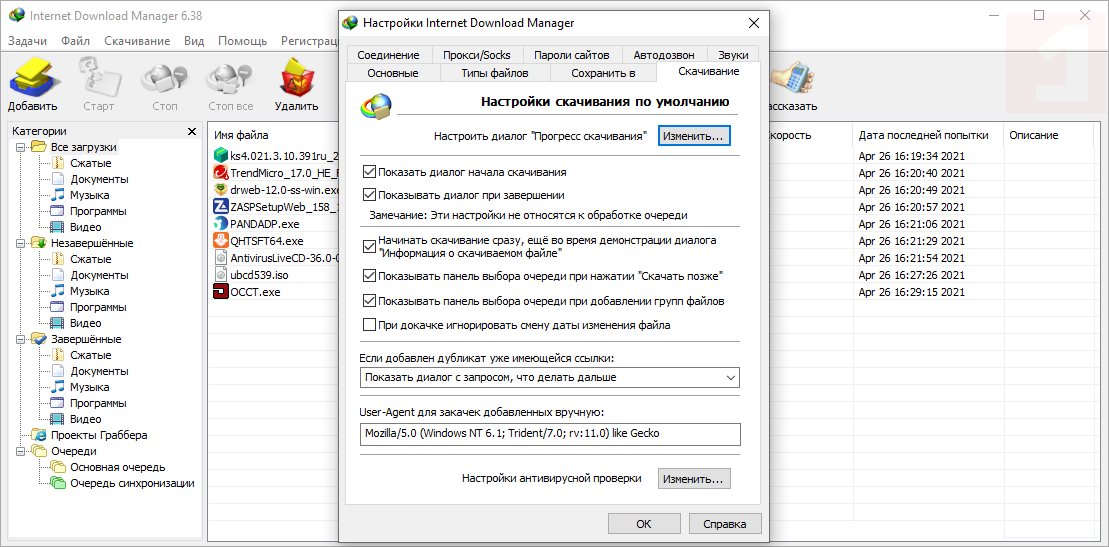The width and height of the screenshot is (1109, 547).
Task: Click the Старт toolbar icon
Action: [98, 78]
